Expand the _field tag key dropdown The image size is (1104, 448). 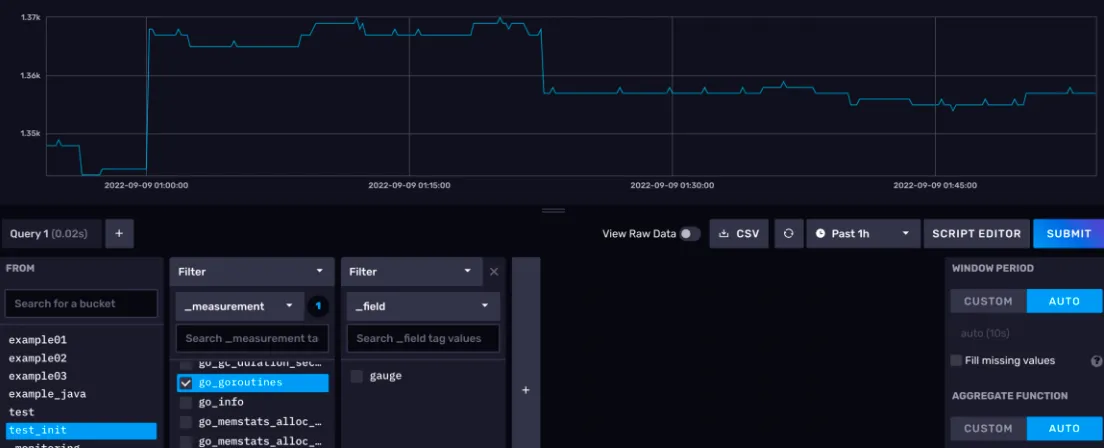tap(423, 306)
